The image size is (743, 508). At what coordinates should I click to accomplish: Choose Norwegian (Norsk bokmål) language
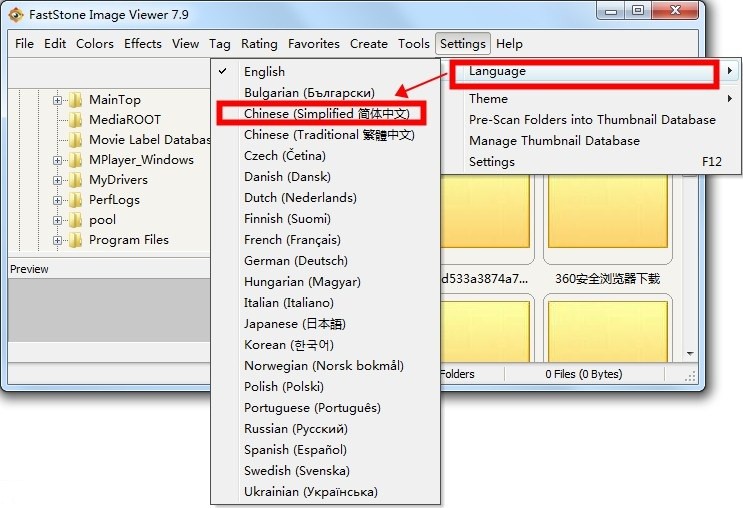coord(325,366)
